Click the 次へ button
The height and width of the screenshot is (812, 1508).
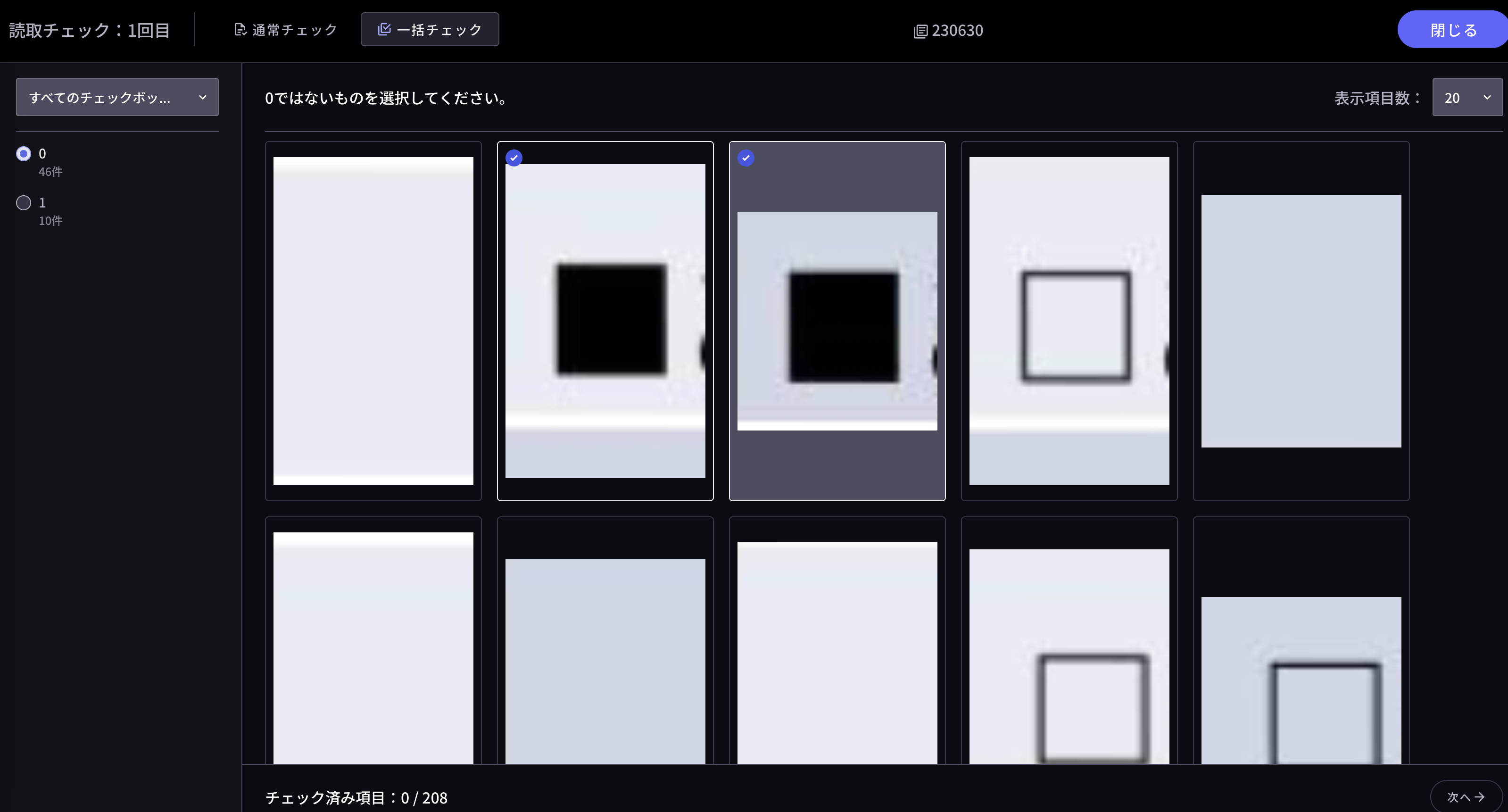1465,797
